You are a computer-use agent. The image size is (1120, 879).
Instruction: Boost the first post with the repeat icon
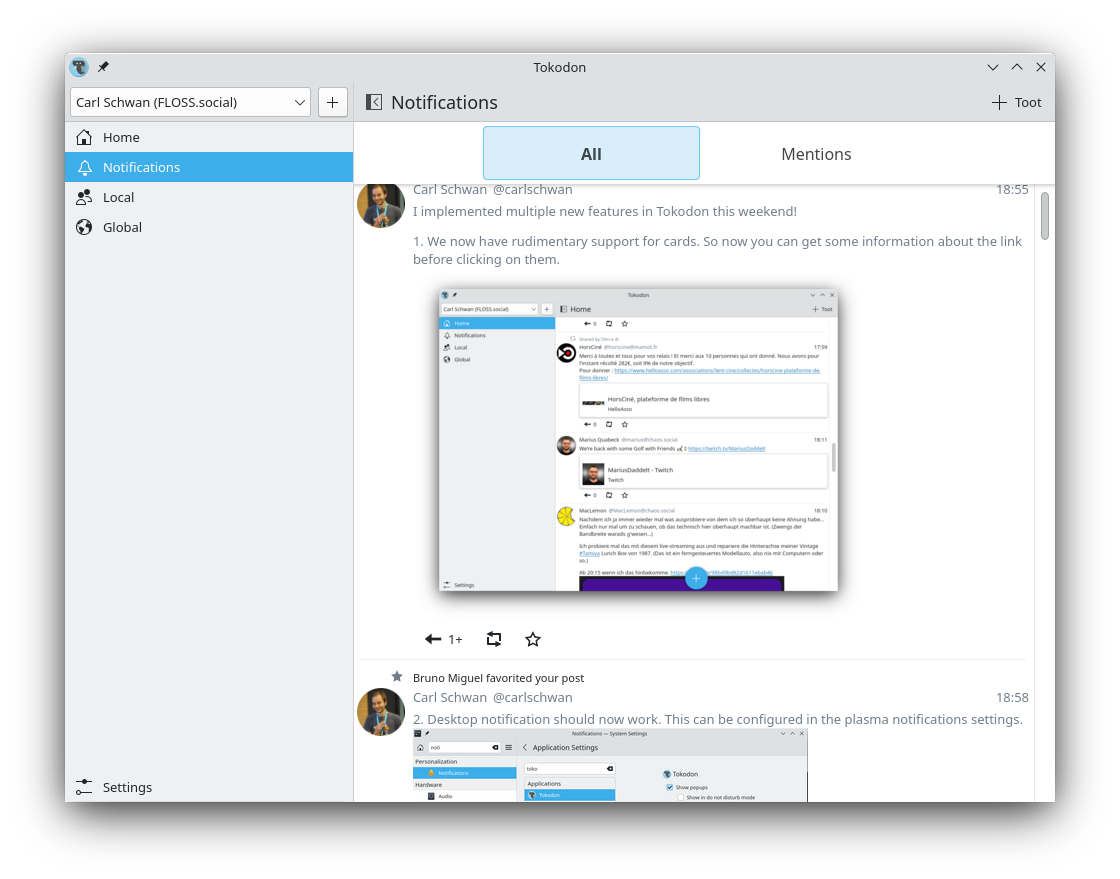point(494,639)
